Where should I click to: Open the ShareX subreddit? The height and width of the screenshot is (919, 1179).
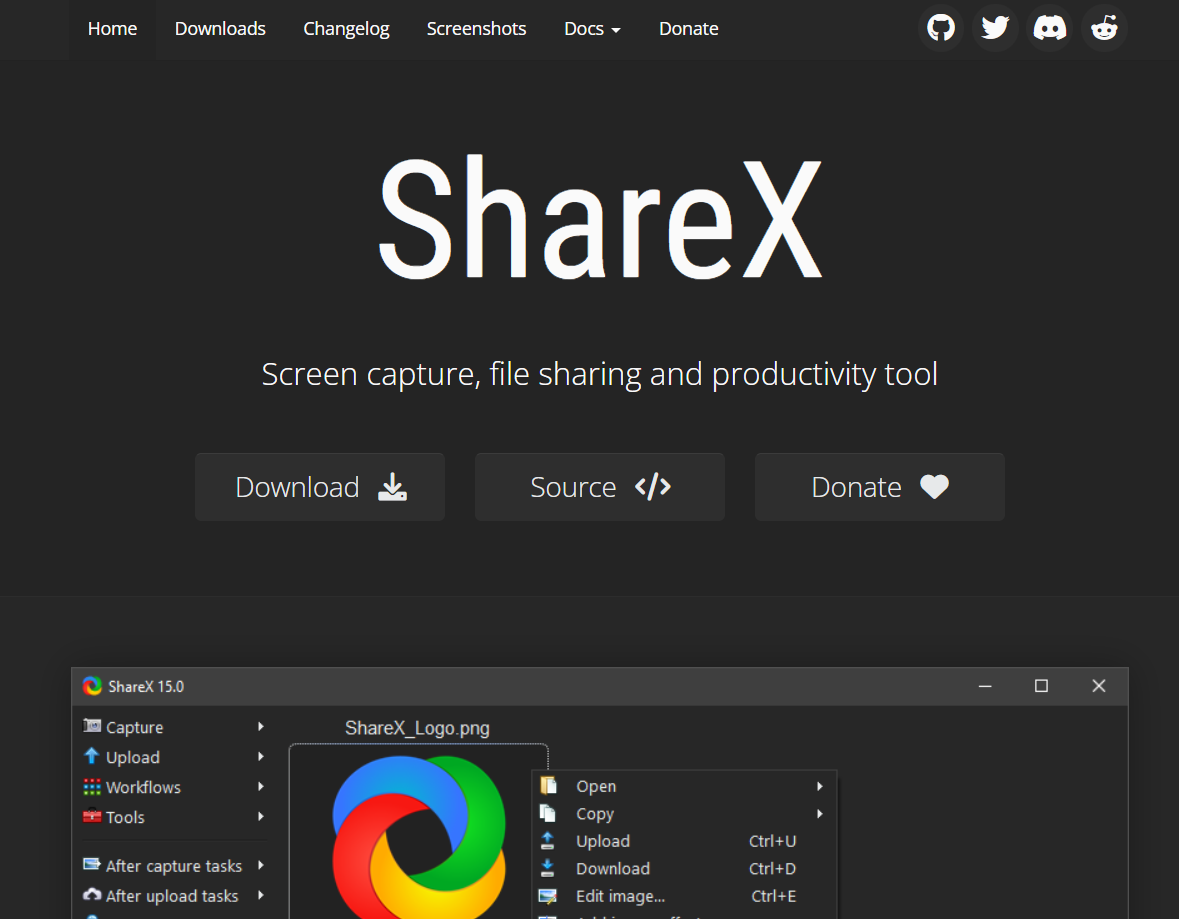[x=1104, y=28]
